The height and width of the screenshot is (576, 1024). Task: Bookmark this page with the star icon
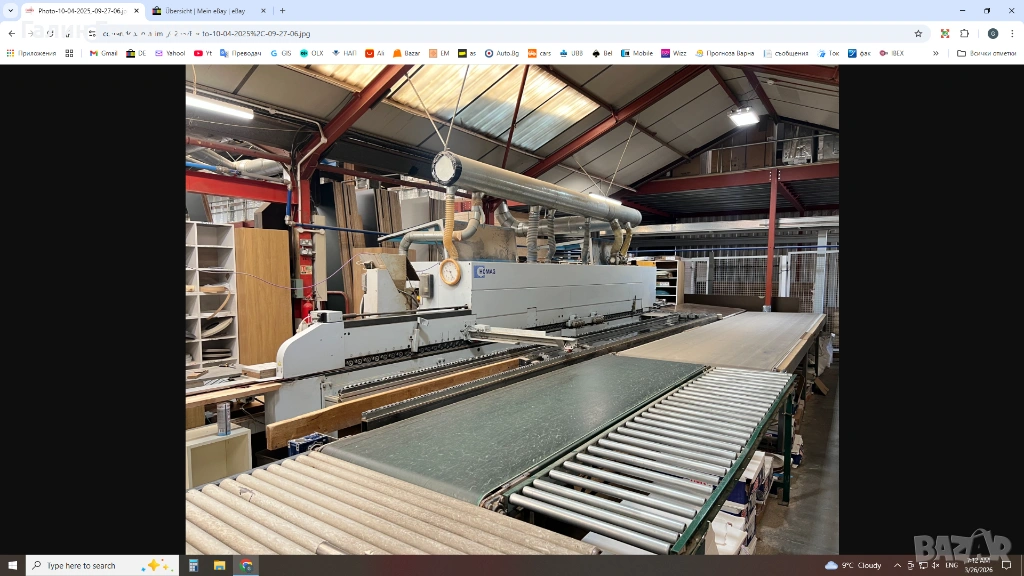(918, 33)
